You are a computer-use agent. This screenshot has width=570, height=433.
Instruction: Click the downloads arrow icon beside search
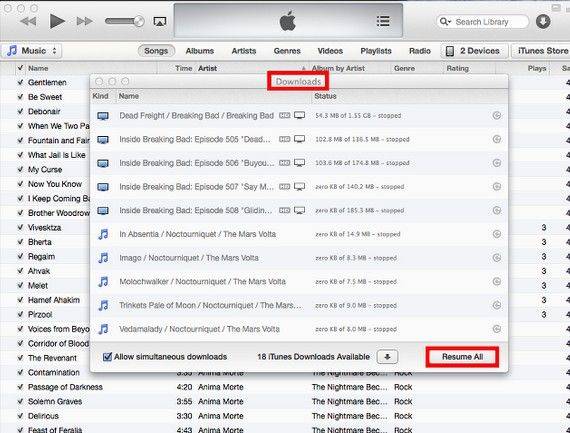(x=543, y=21)
